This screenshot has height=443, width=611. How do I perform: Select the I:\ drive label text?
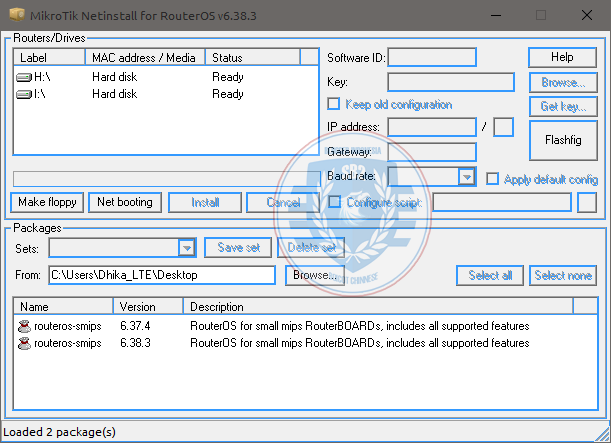40,94
